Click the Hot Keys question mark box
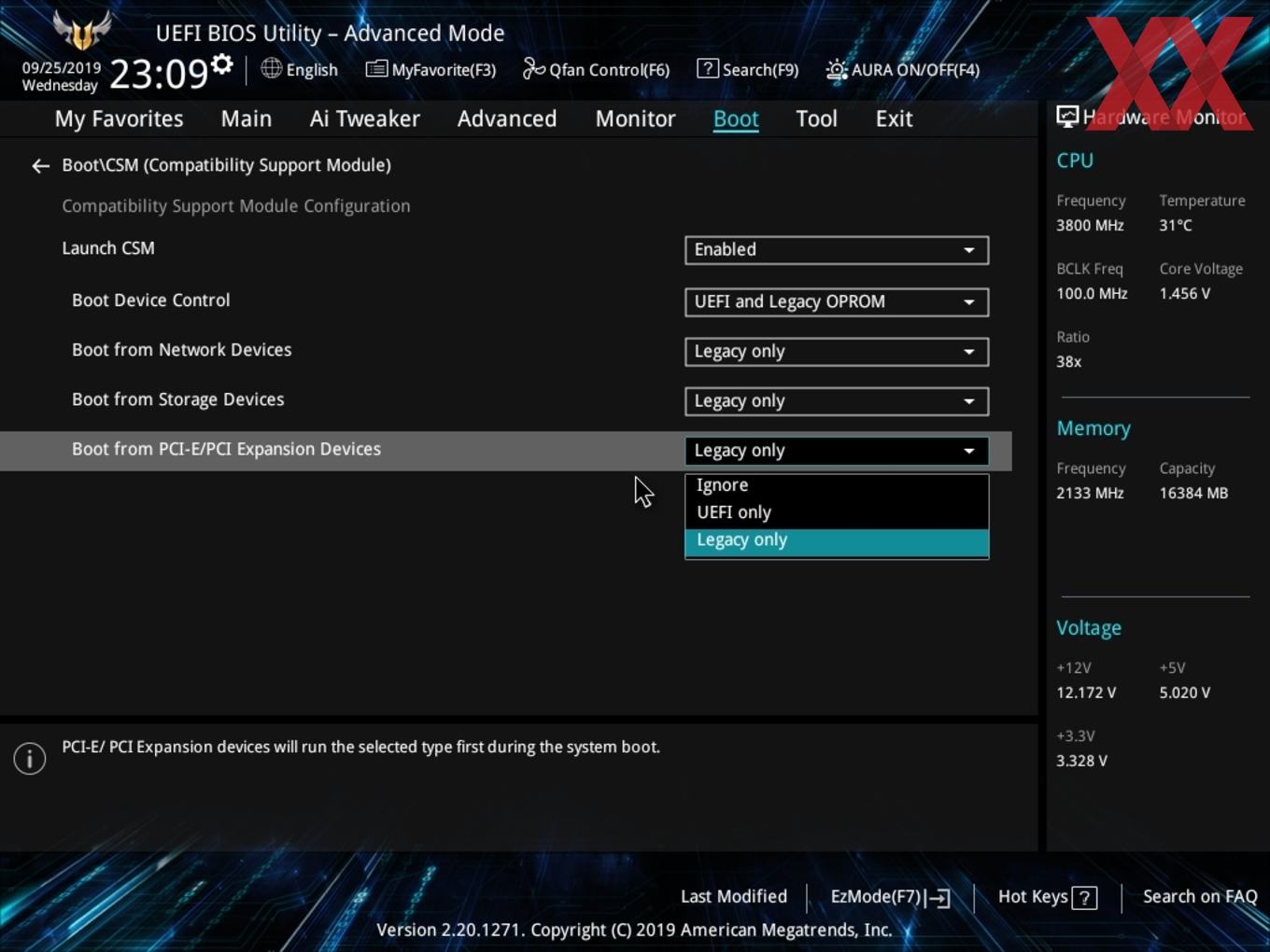The width and height of the screenshot is (1270, 952). tap(1084, 898)
